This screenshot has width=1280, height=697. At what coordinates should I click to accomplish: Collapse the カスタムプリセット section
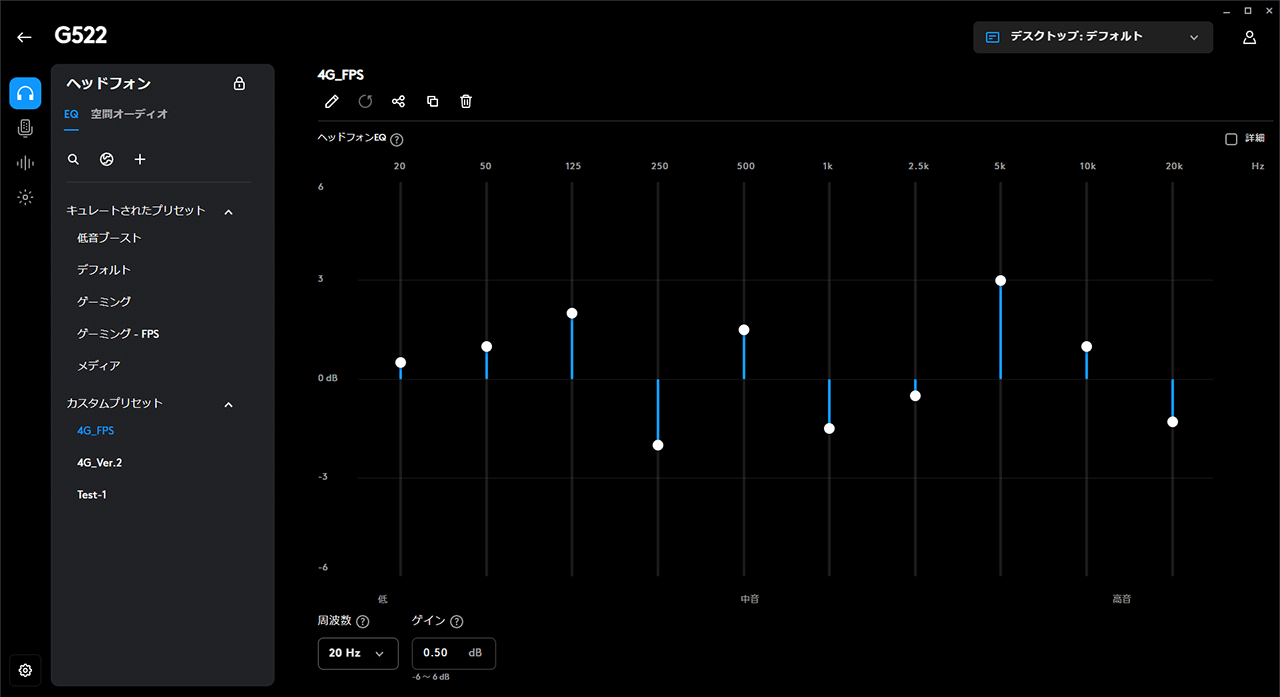(228, 404)
